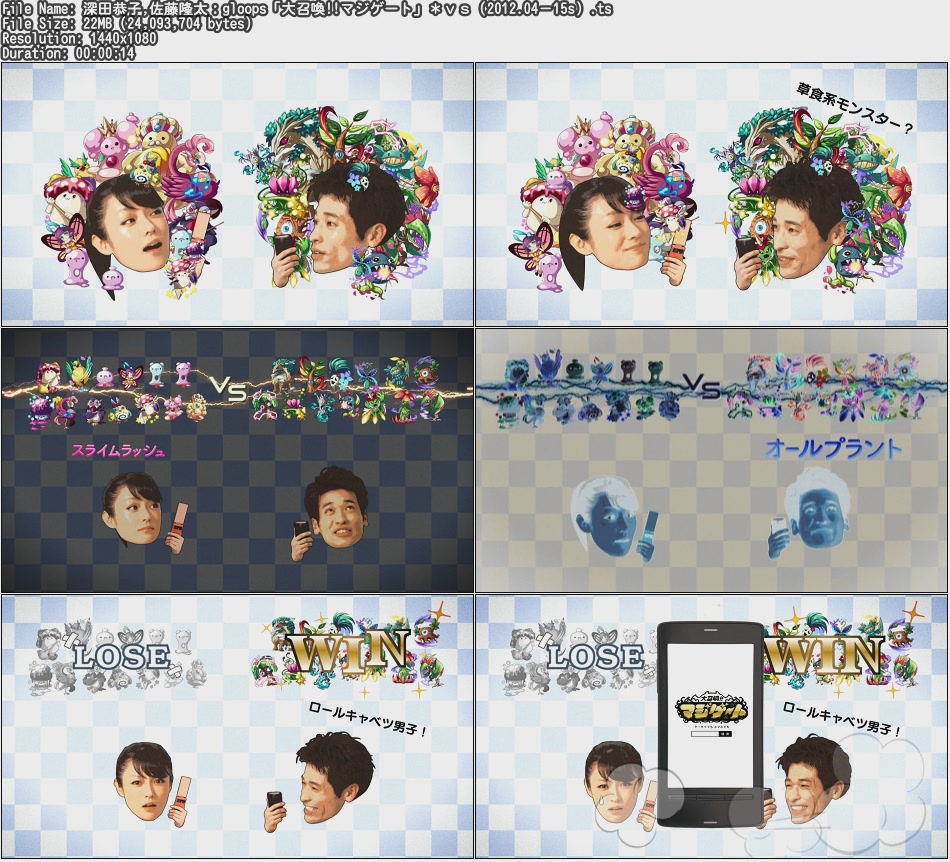Click the Resolution 1440x1080 line
This screenshot has height=862, width=950.
coord(79,38)
